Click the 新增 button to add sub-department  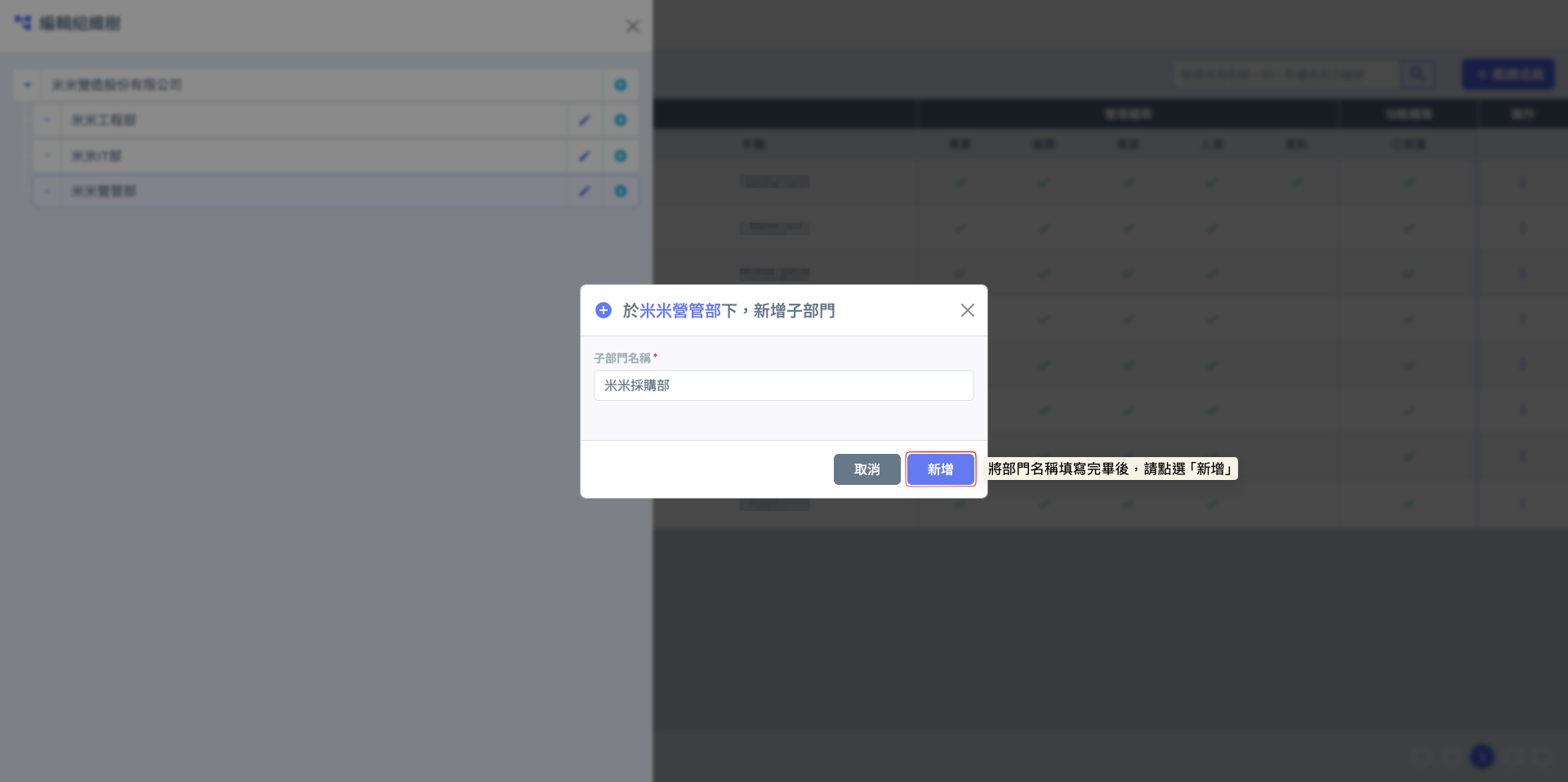940,469
